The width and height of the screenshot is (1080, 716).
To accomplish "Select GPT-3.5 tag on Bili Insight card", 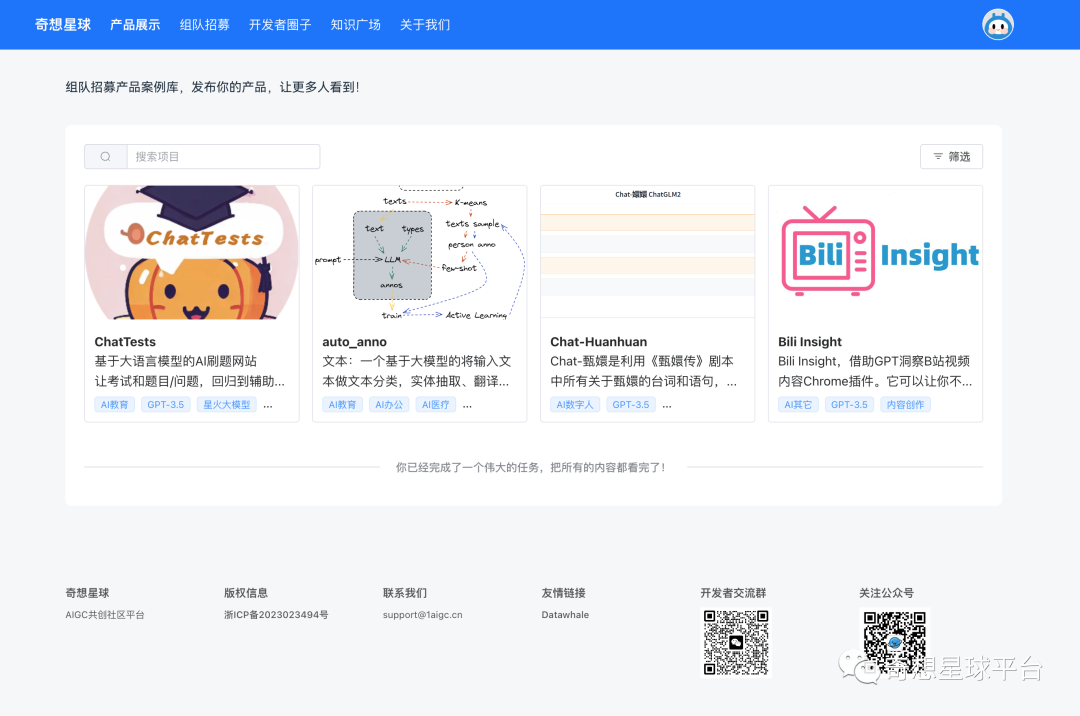I will tap(849, 405).
